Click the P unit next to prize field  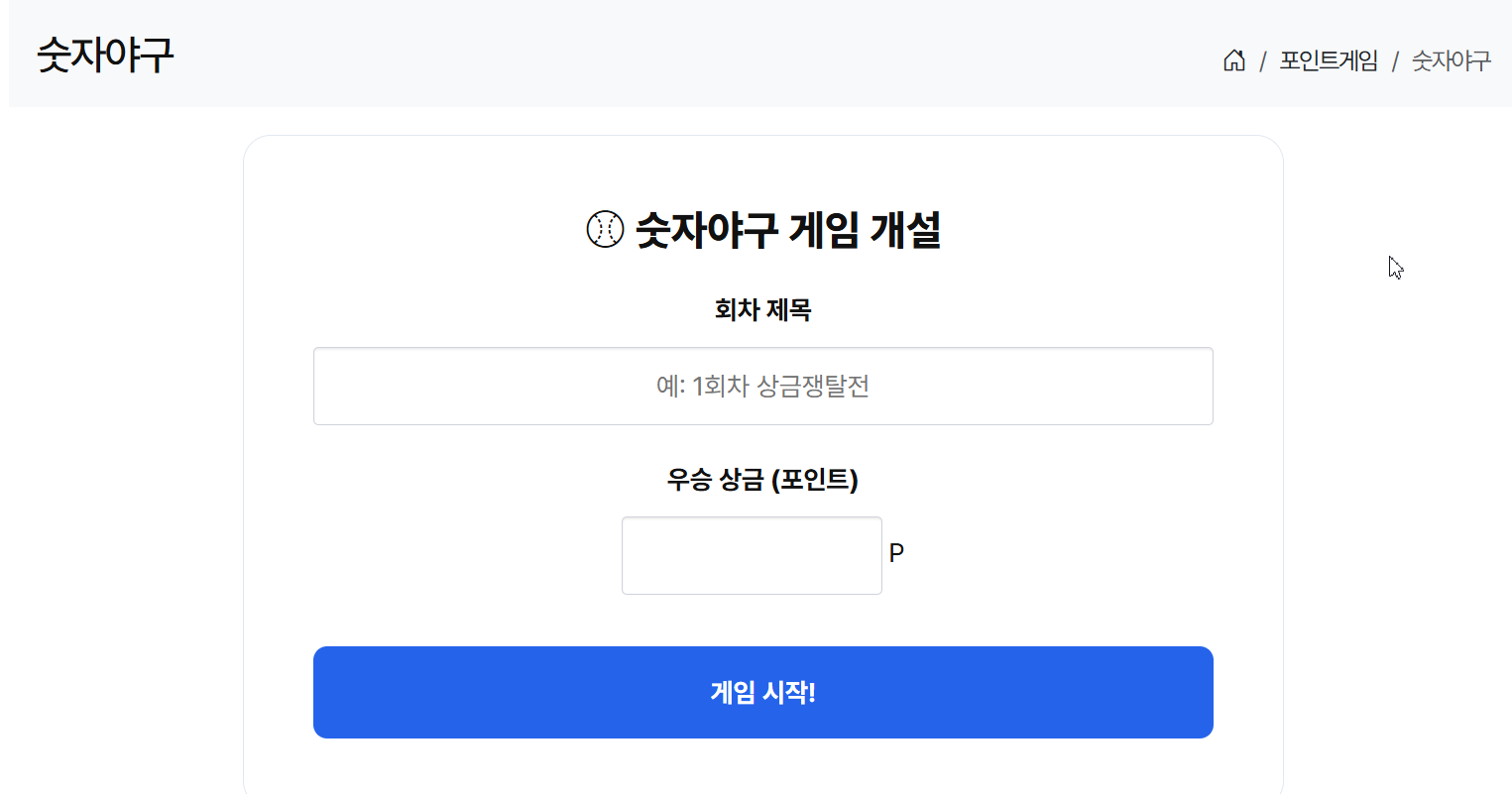[896, 553]
